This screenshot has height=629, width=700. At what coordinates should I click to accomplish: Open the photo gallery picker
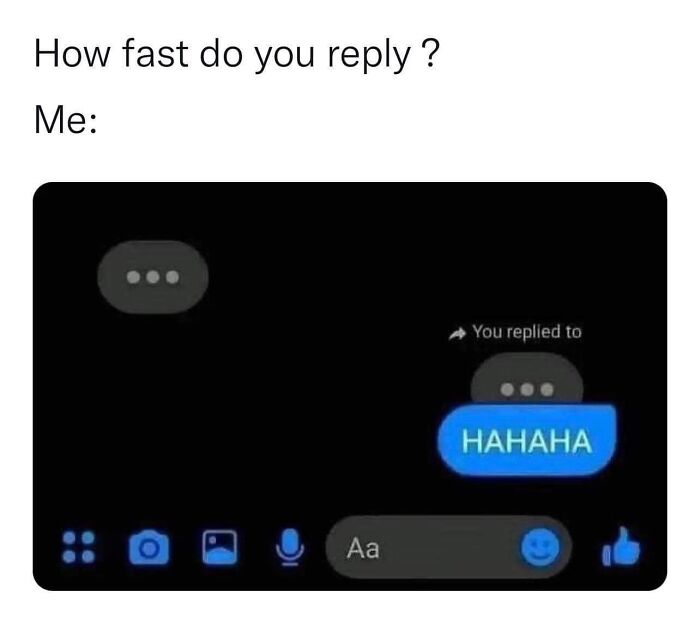click(x=220, y=547)
